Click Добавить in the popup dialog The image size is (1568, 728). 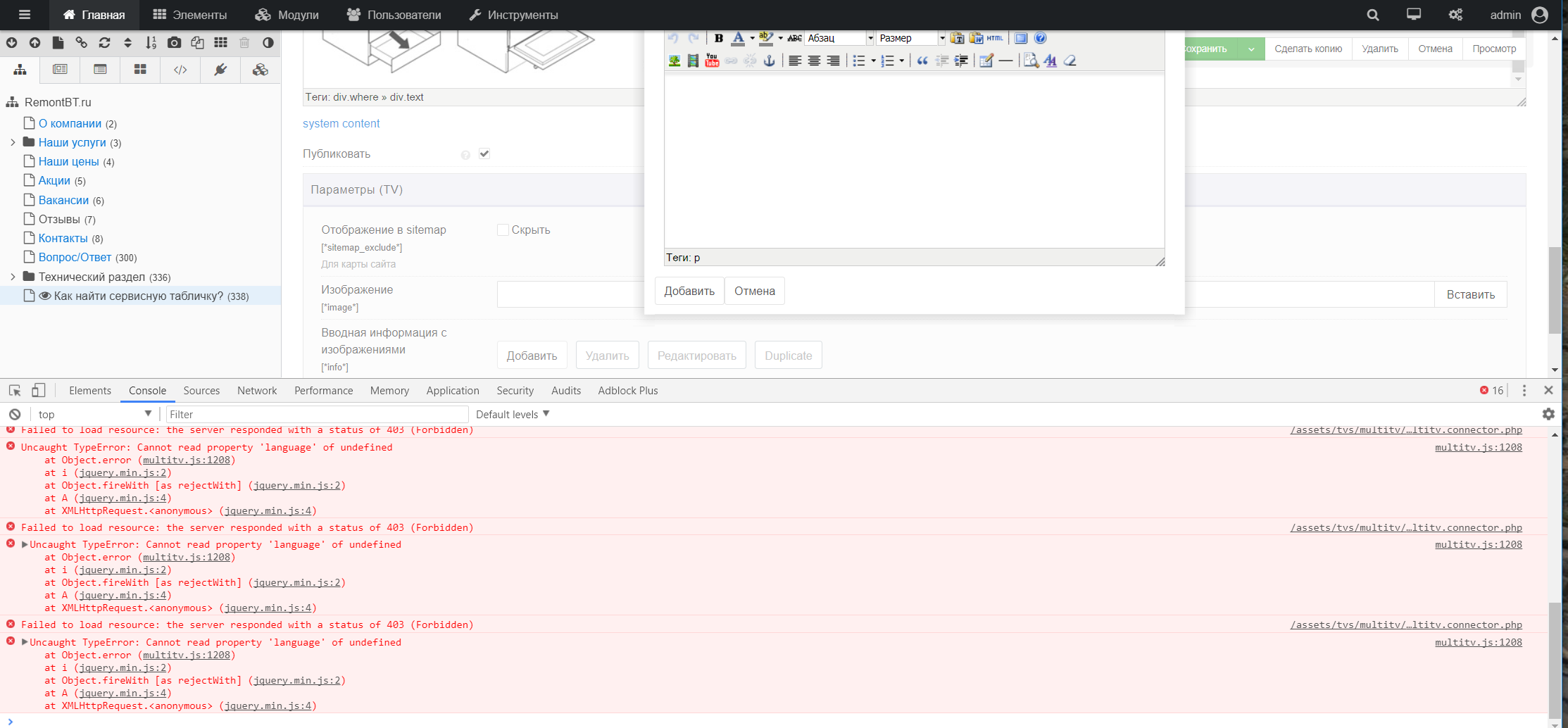[x=689, y=291]
